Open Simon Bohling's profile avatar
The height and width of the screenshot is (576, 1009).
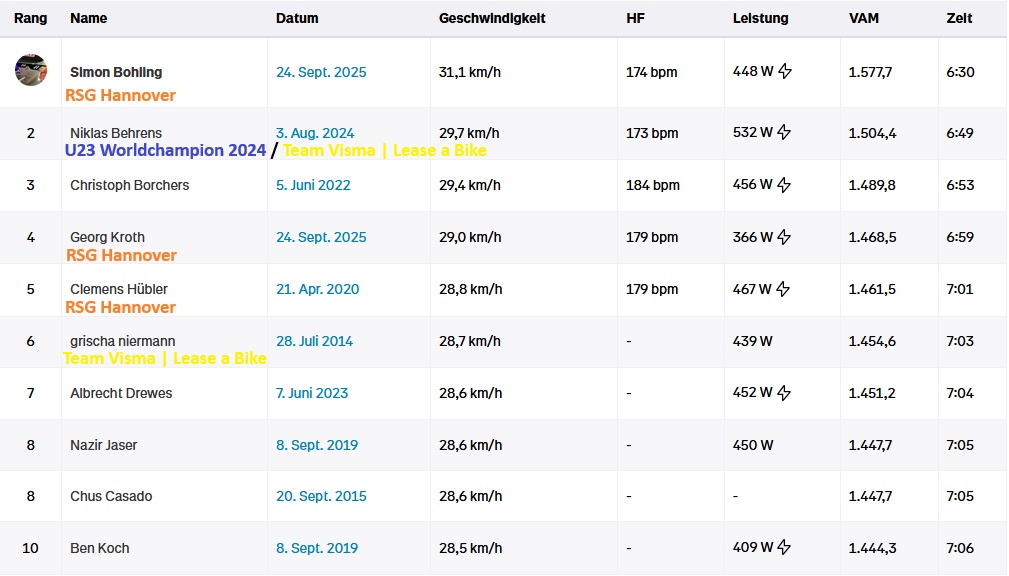(x=31, y=71)
